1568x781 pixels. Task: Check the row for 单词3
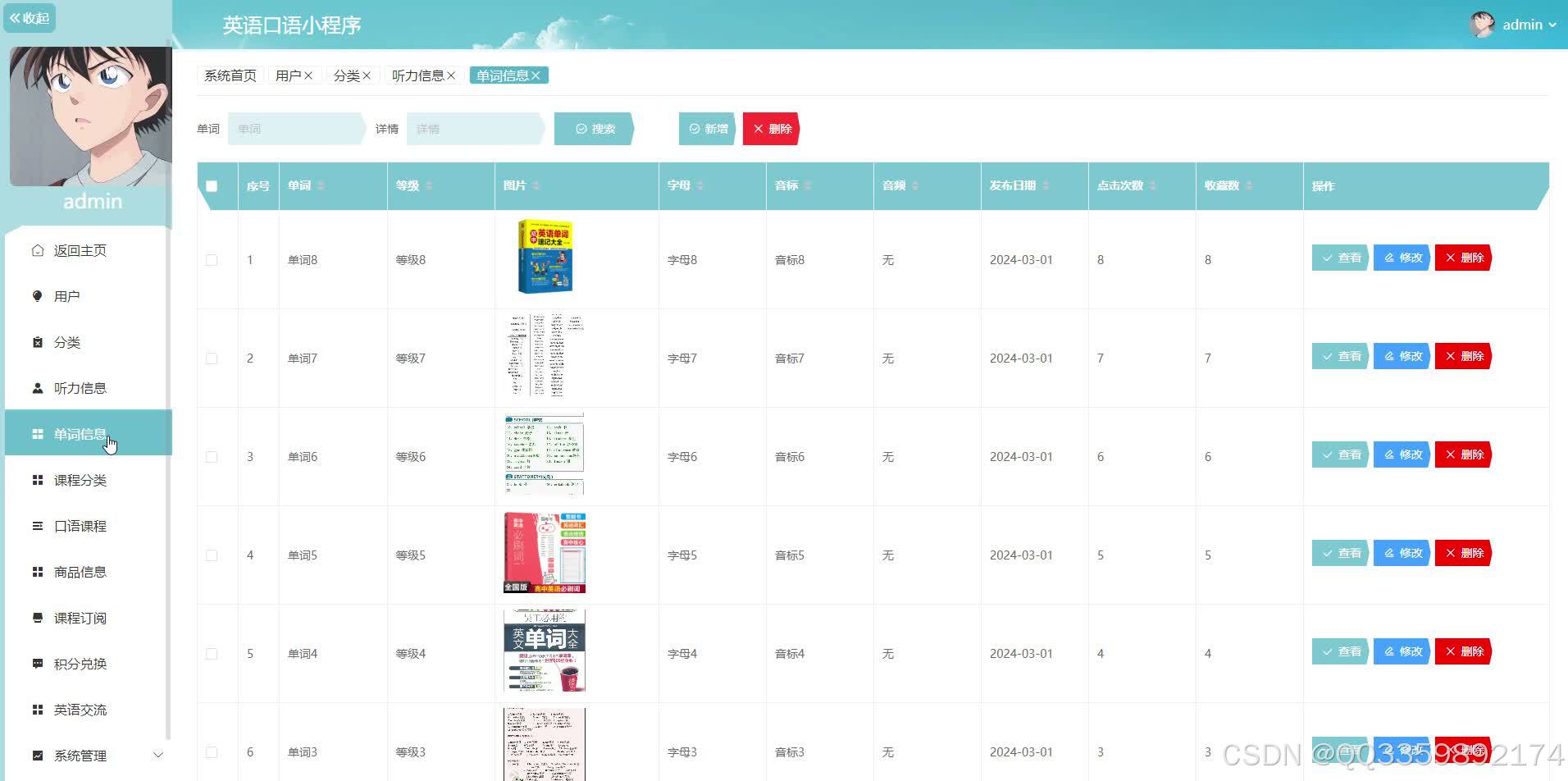[x=212, y=752]
